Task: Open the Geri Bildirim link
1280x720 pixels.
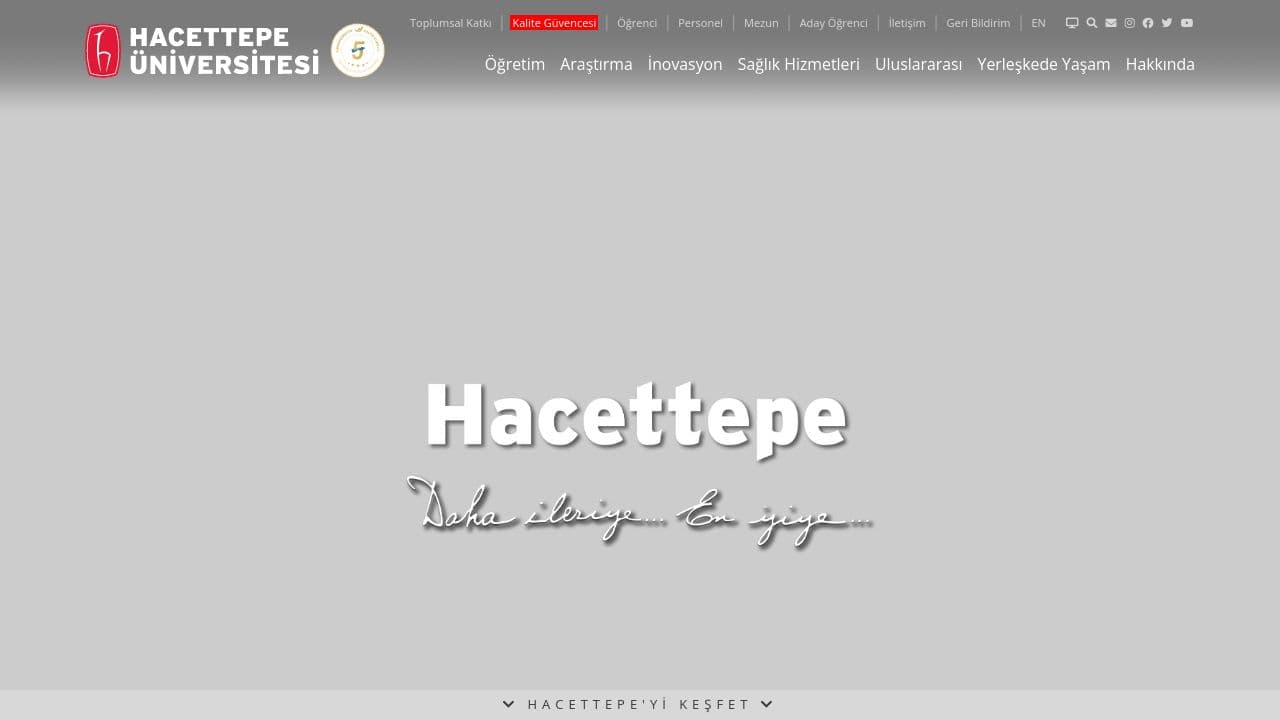Action: [x=978, y=22]
